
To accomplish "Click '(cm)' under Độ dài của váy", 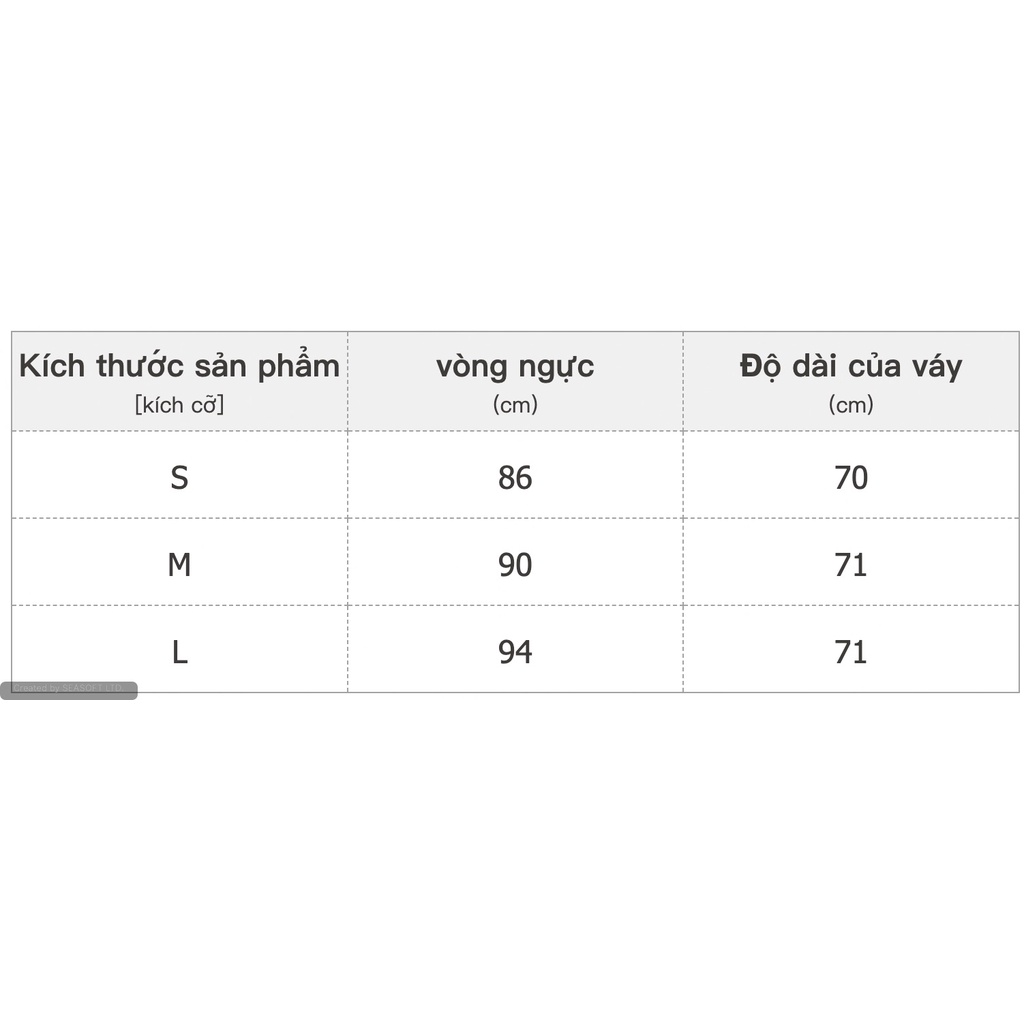I will (x=851, y=405).
